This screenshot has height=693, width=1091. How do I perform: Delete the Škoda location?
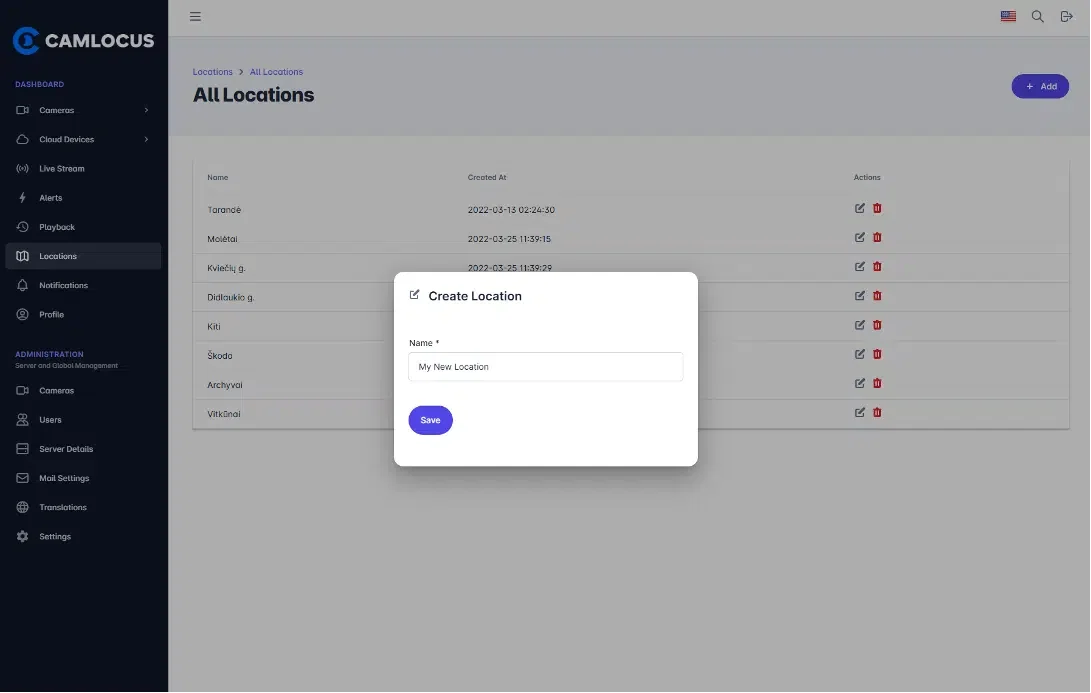tap(877, 354)
